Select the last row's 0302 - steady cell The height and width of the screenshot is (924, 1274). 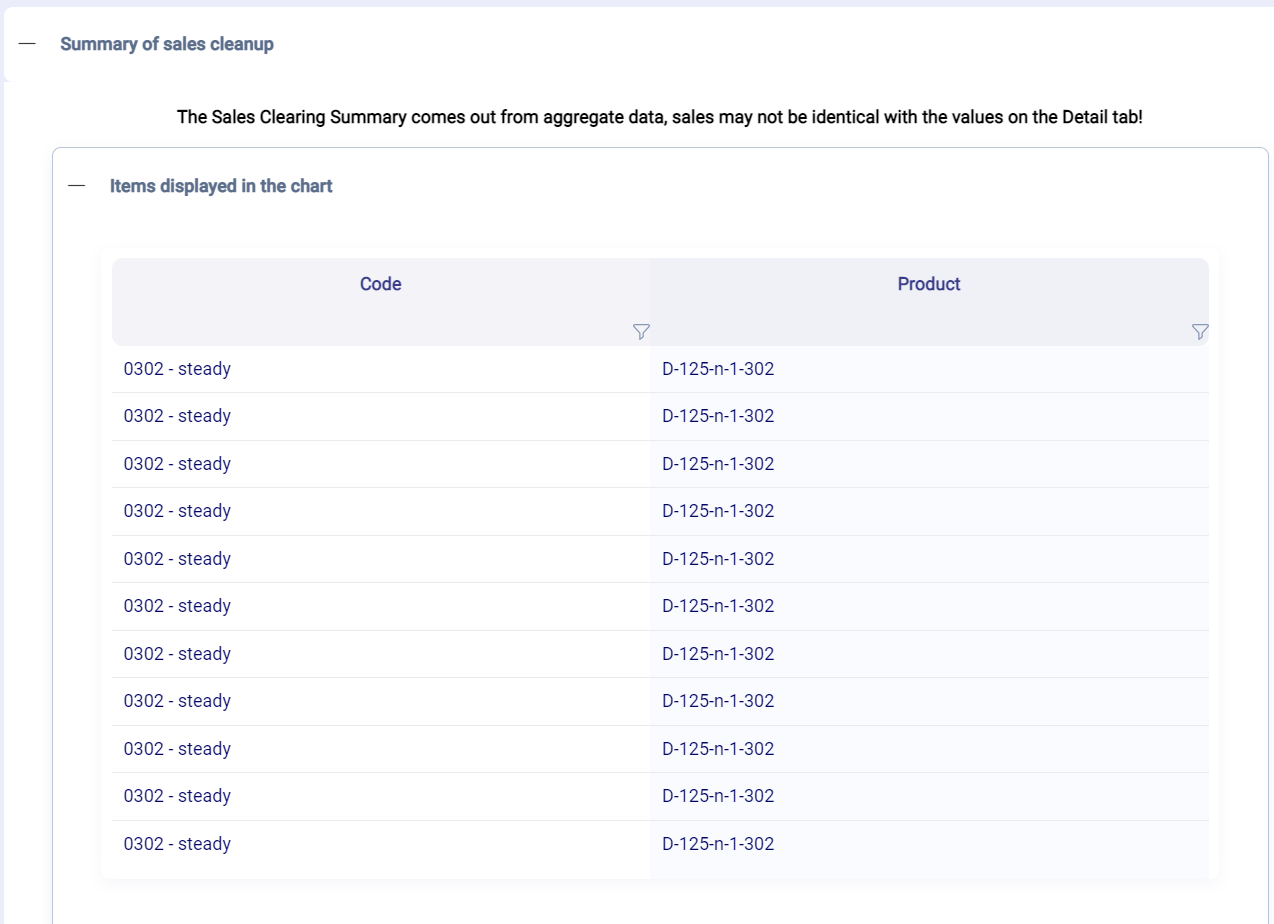pyautogui.click(x=177, y=844)
